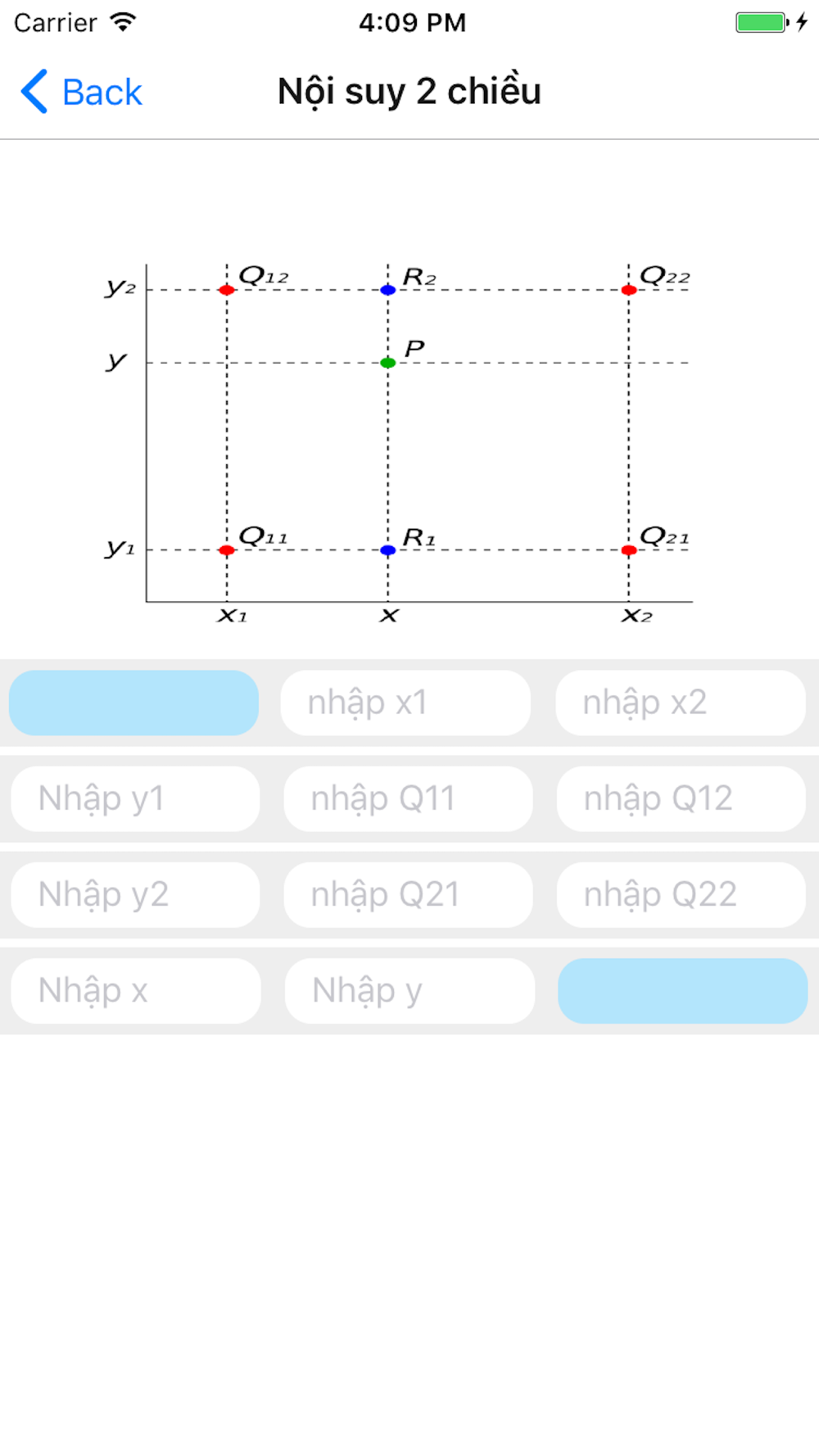Click the red Q21 point in diagram
The height and width of the screenshot is (1456, 819).
(x=629, y=550)
